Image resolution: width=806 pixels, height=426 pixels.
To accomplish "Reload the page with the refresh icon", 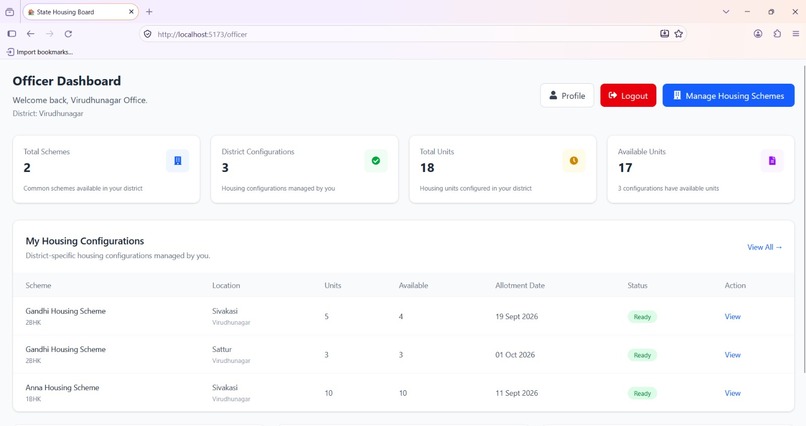I will click(68, 34).
